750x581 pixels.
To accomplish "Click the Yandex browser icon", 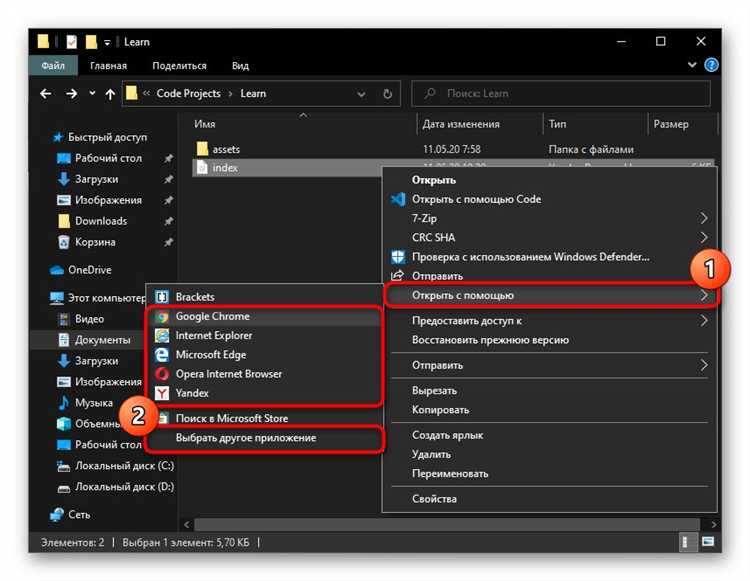I will point(162,393).
